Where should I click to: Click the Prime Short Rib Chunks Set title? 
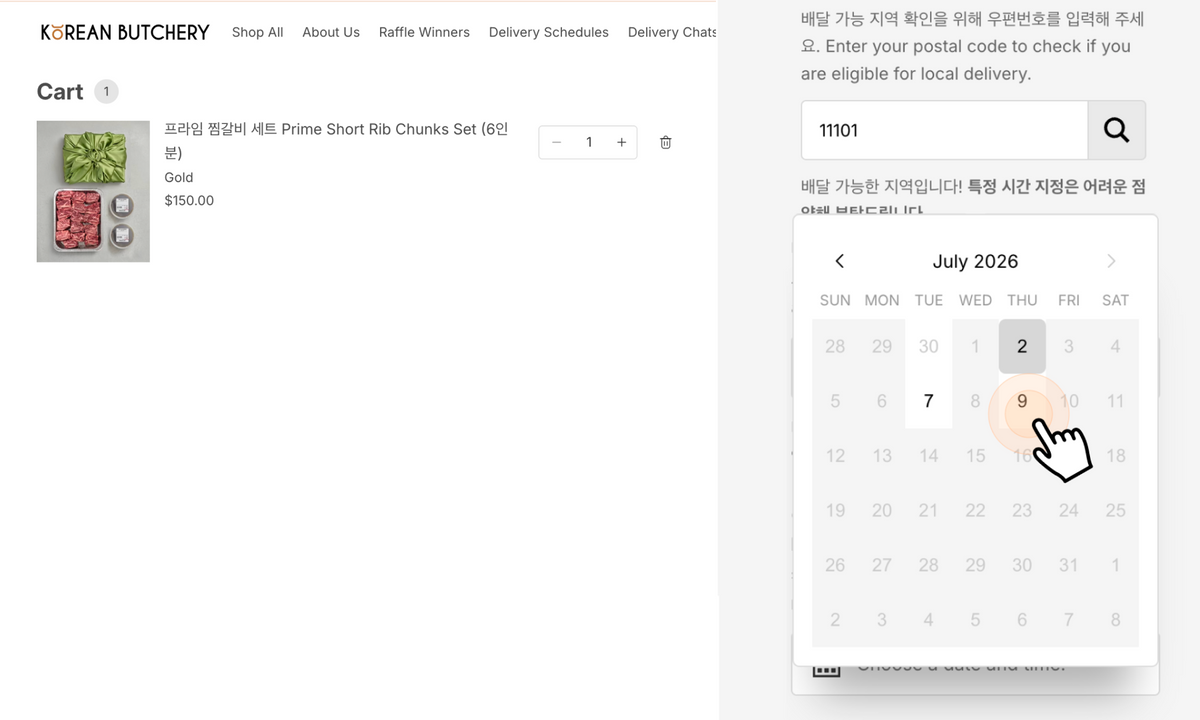(336, 141)
